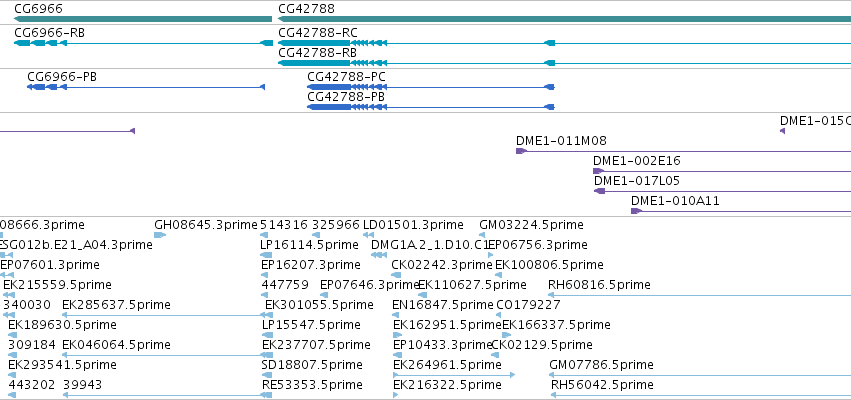Screen dimensions: 851x400
Task: Open EST EK046064.5prime
Action: (116, 346)
